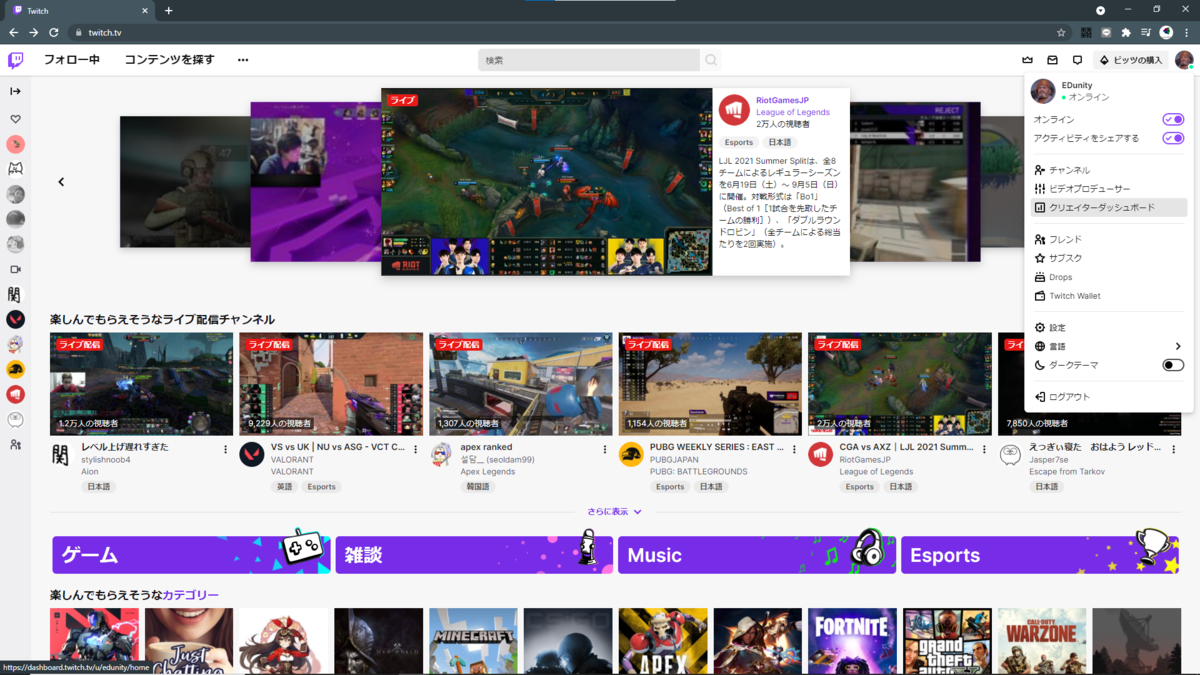Open 設定 settings menu item

1109,327
